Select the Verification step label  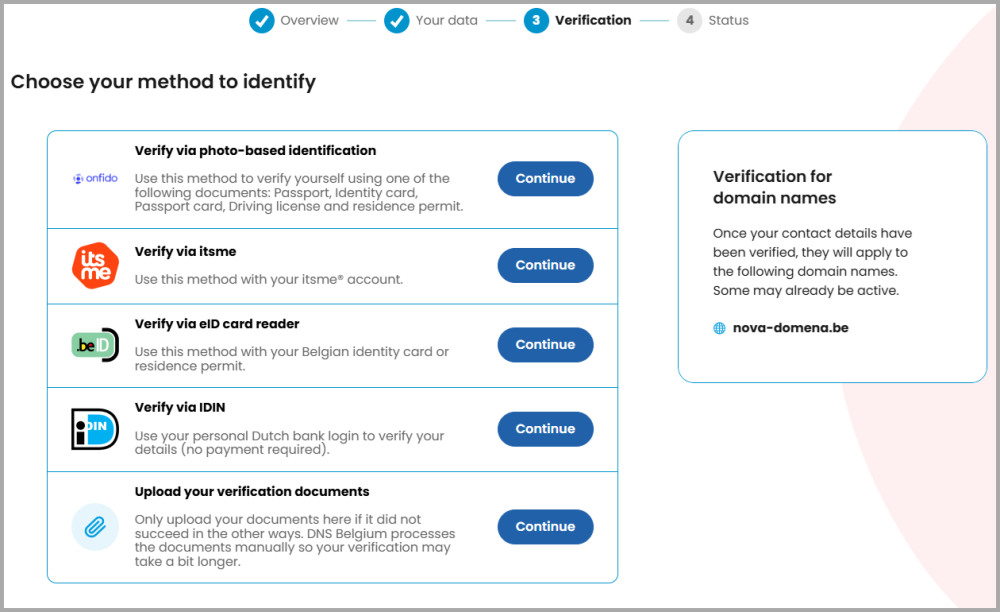pos(593,20)
